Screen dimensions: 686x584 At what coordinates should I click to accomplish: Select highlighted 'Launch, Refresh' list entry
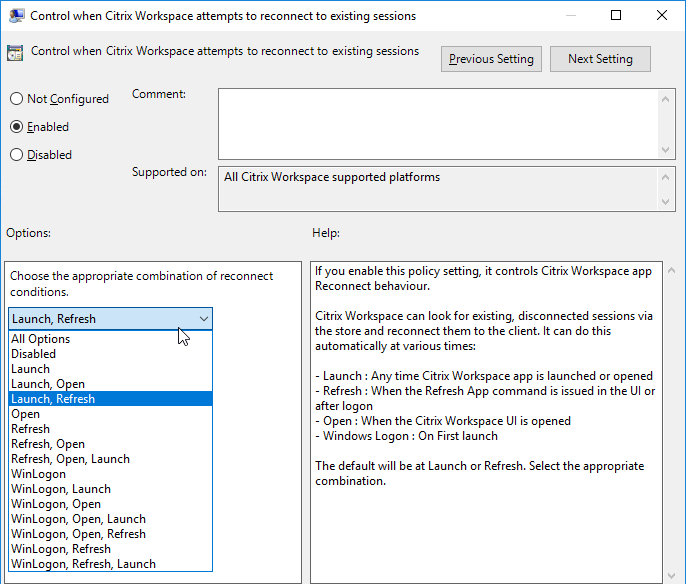point(110,399)
